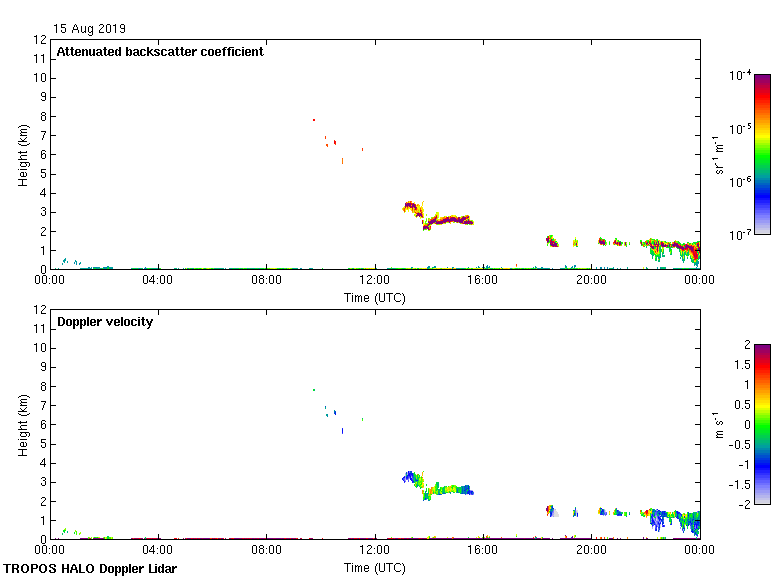Select the 15 Aug 2019 date label
This screenshot has width=780, height=580.
[90, 29]
